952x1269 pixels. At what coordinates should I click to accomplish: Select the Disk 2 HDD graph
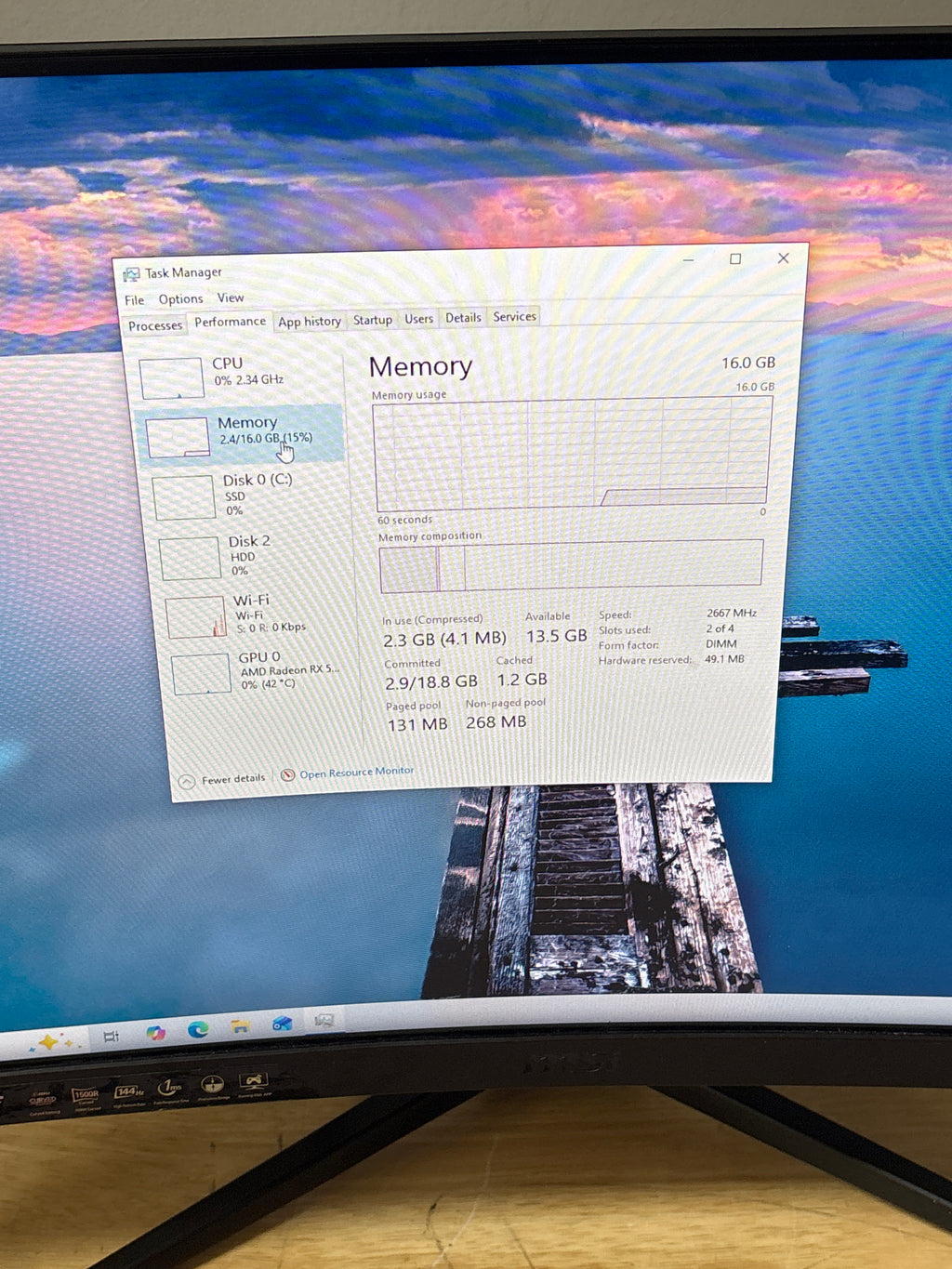pos(190,558)
